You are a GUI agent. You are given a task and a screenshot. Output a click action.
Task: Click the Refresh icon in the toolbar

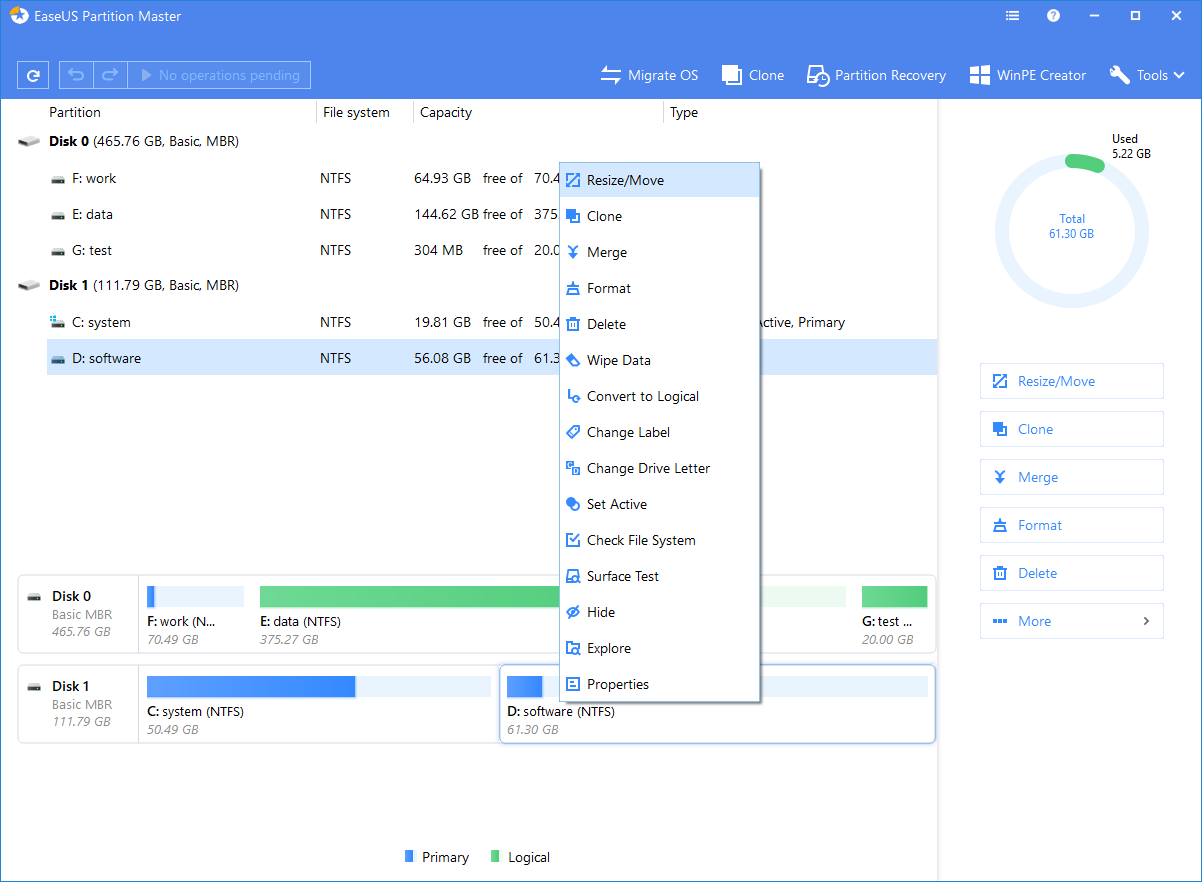click(33, 74)
